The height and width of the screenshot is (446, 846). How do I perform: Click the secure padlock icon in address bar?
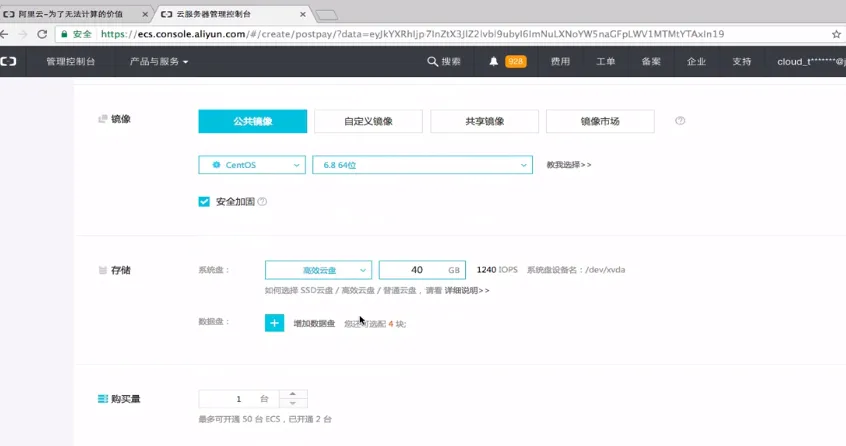click(64, 34)
